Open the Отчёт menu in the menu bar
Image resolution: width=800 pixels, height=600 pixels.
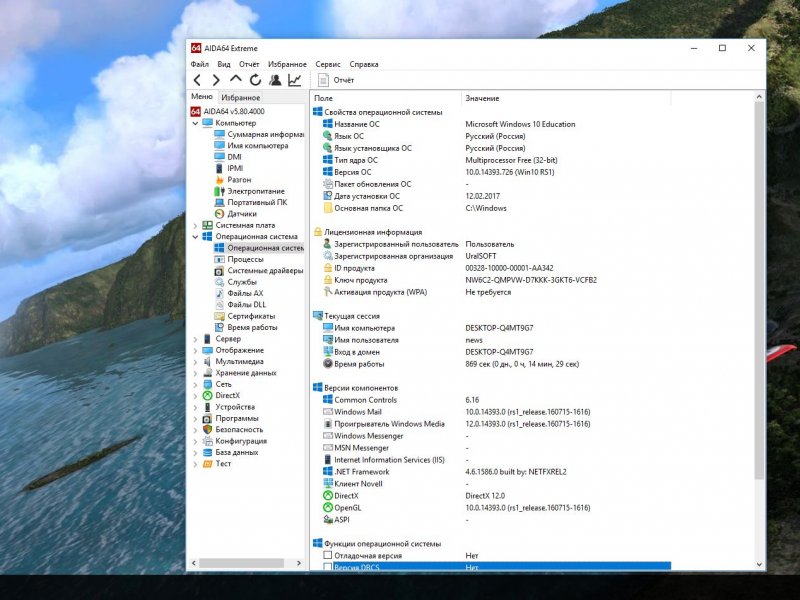coord(249,64)
